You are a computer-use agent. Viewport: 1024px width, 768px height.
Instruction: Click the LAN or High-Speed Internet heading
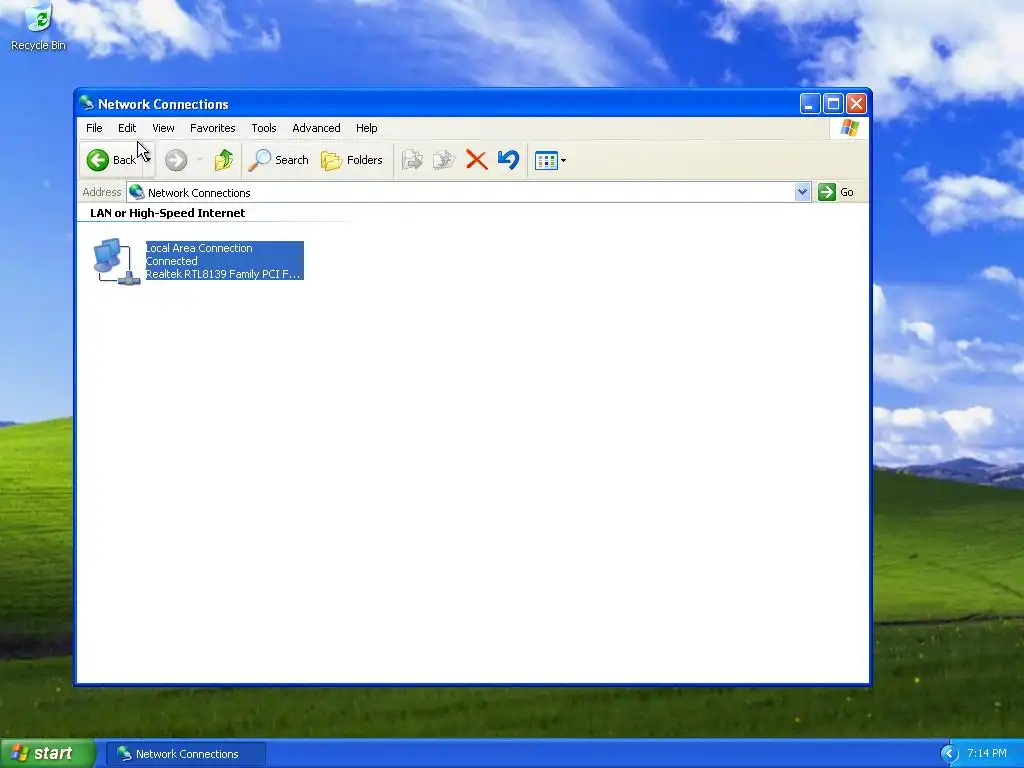(167, 213)
